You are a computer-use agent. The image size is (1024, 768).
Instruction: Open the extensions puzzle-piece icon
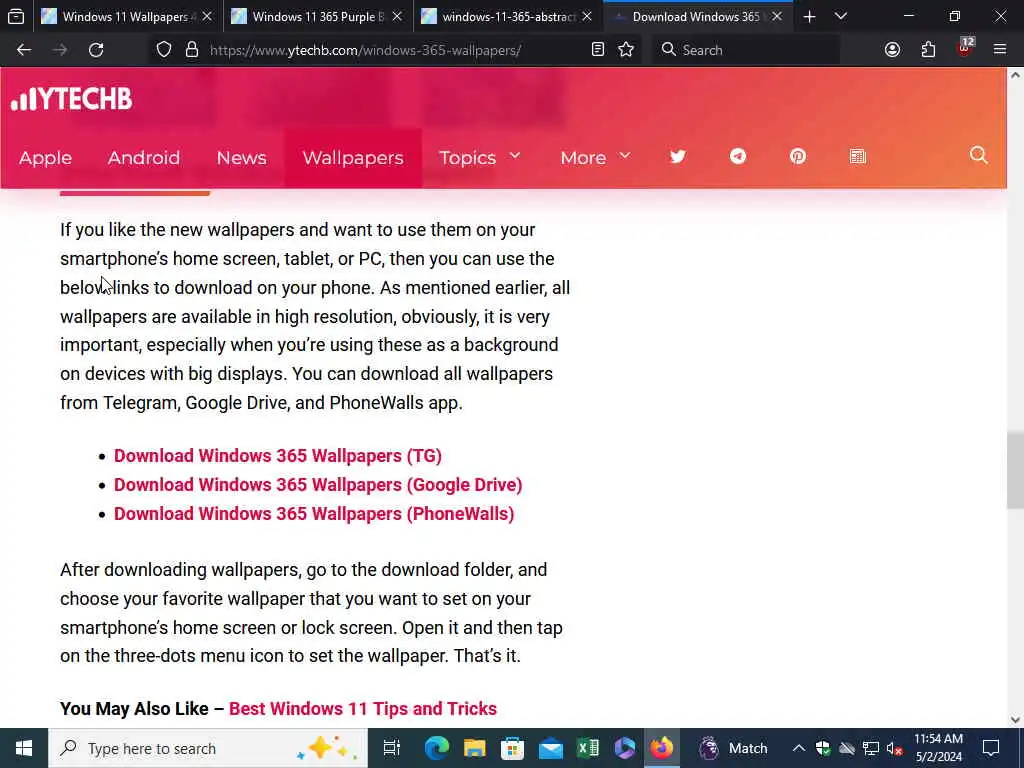928,50
